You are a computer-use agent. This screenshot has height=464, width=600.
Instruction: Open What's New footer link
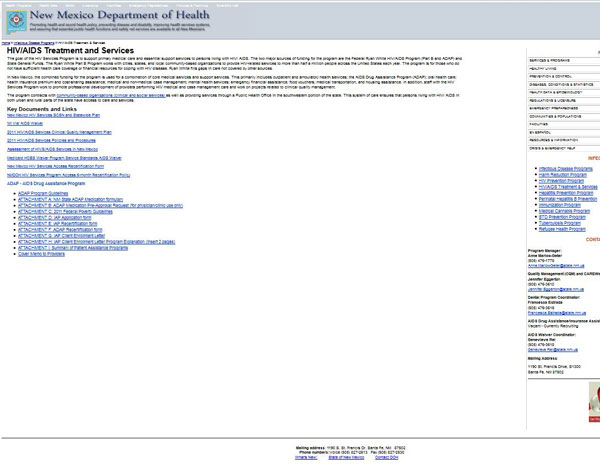click(x=306, y=457)
